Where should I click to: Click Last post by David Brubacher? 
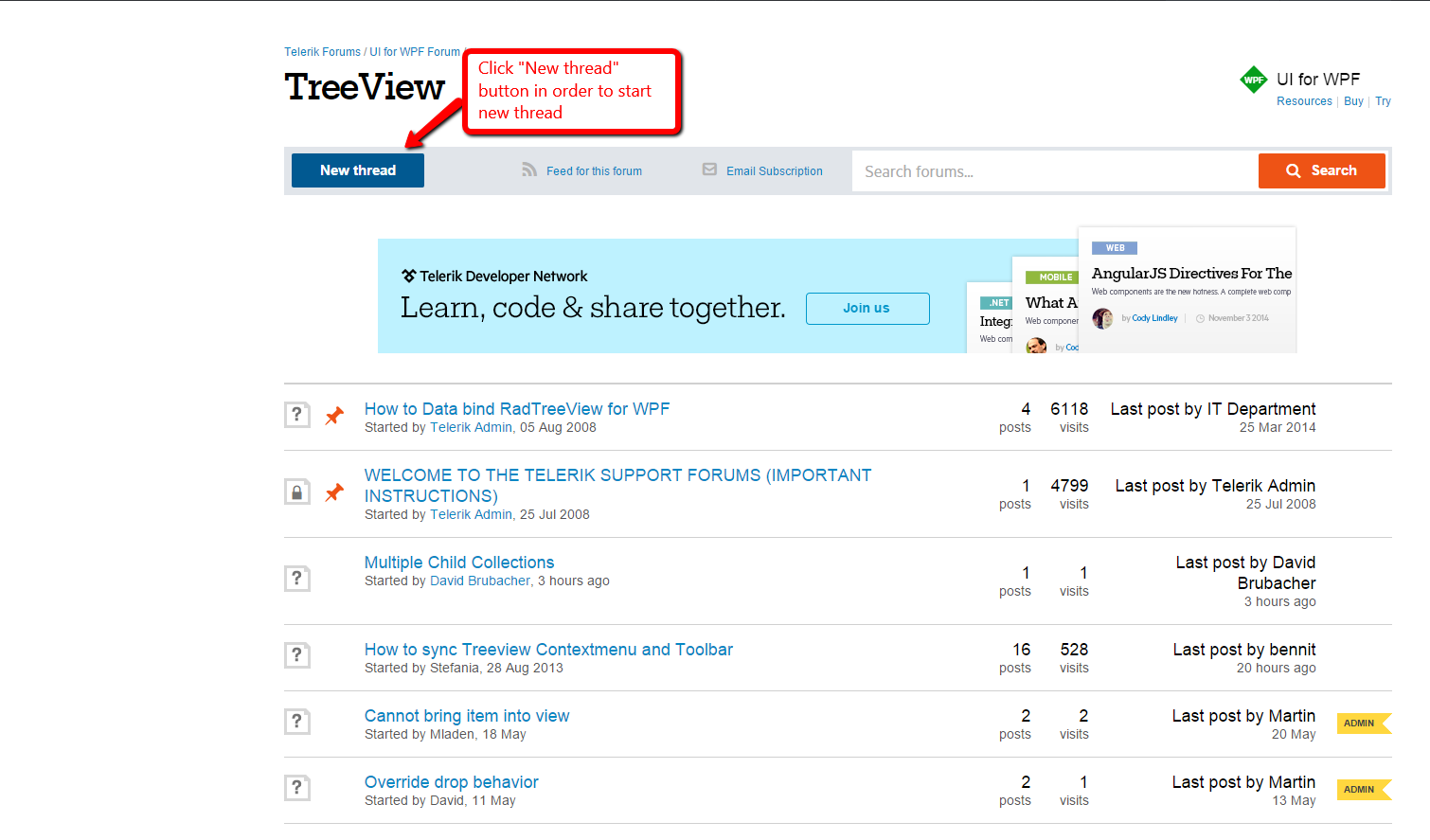pos(1245,573)
